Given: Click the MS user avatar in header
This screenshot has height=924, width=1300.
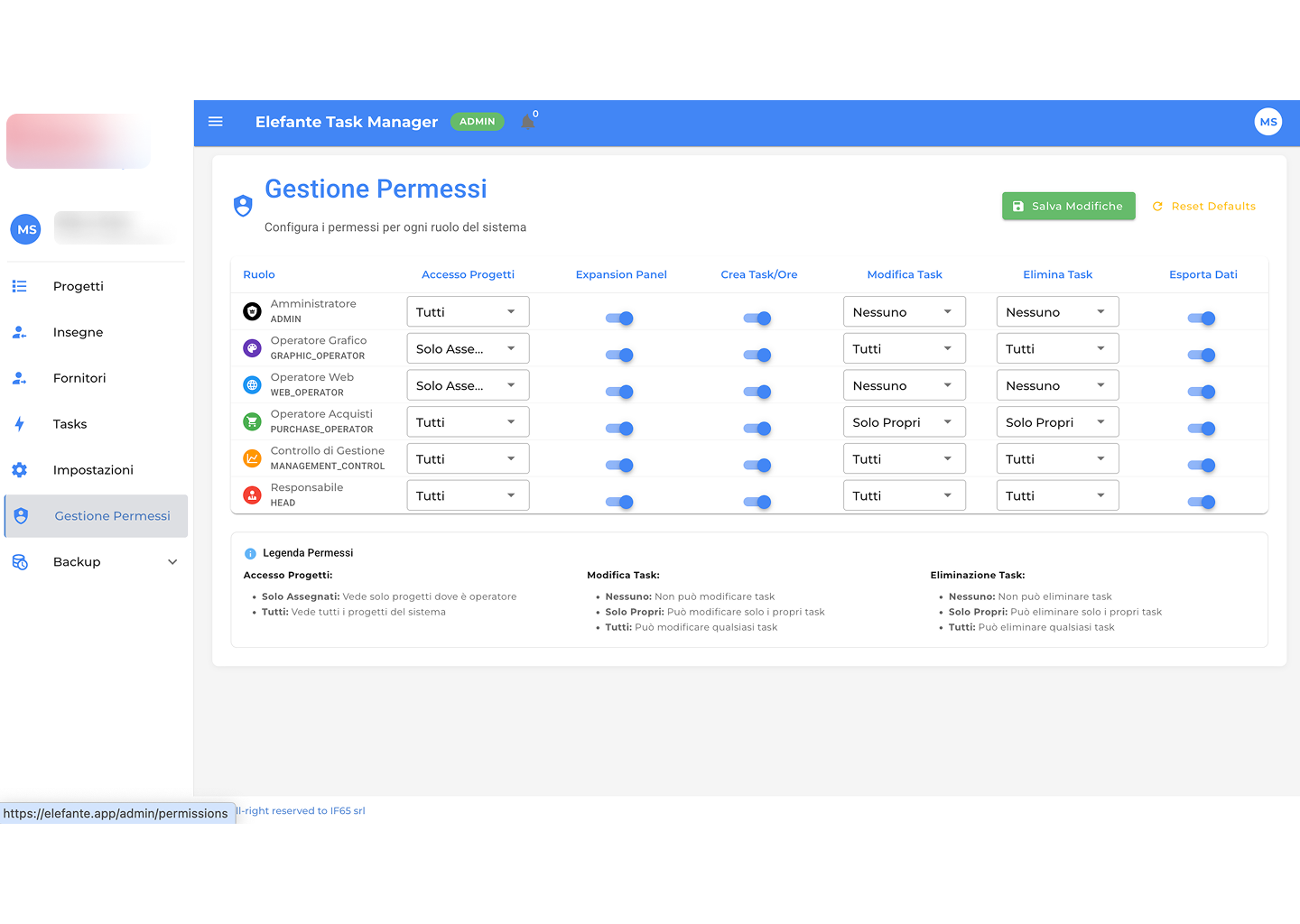Looking at the screenshot, I should (x=1267, y=122).
